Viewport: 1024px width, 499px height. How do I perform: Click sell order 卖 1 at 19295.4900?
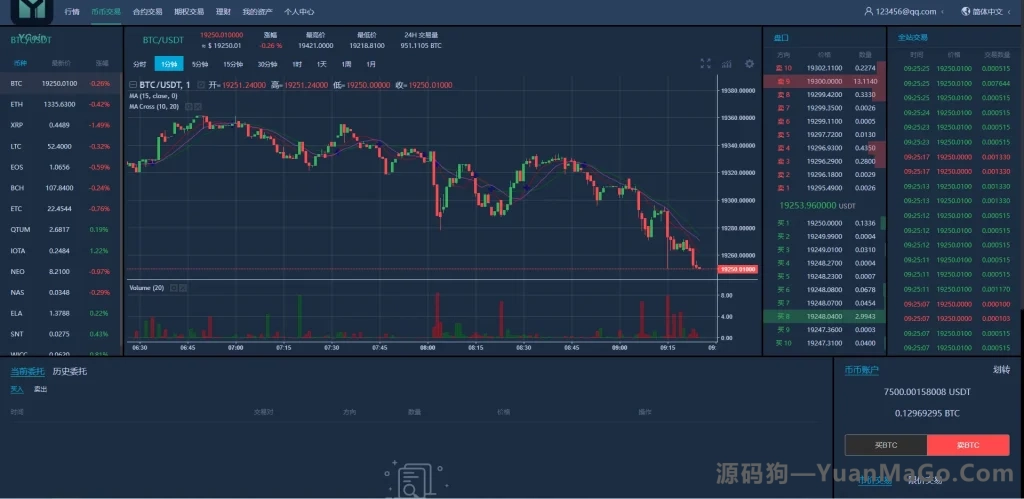(x=824, y=188)
